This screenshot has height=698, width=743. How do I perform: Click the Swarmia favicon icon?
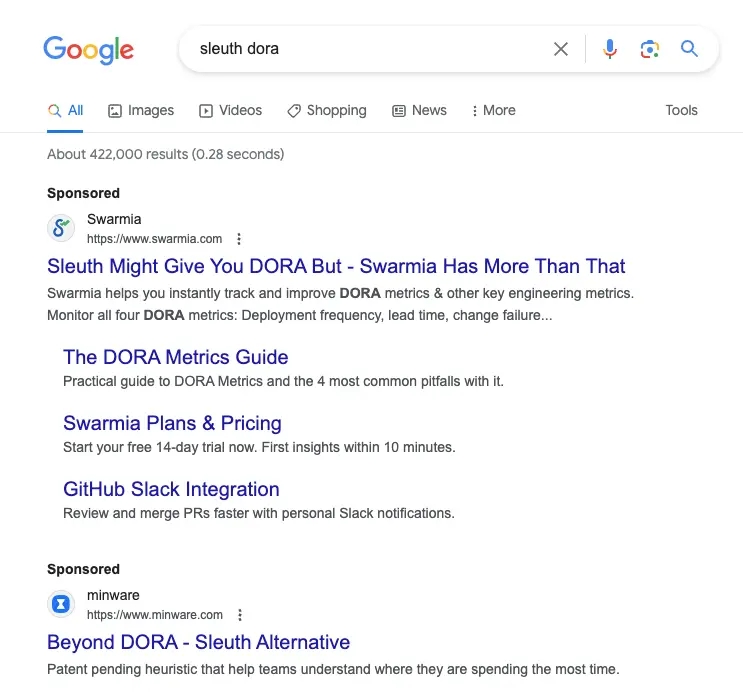pos(61,228)
